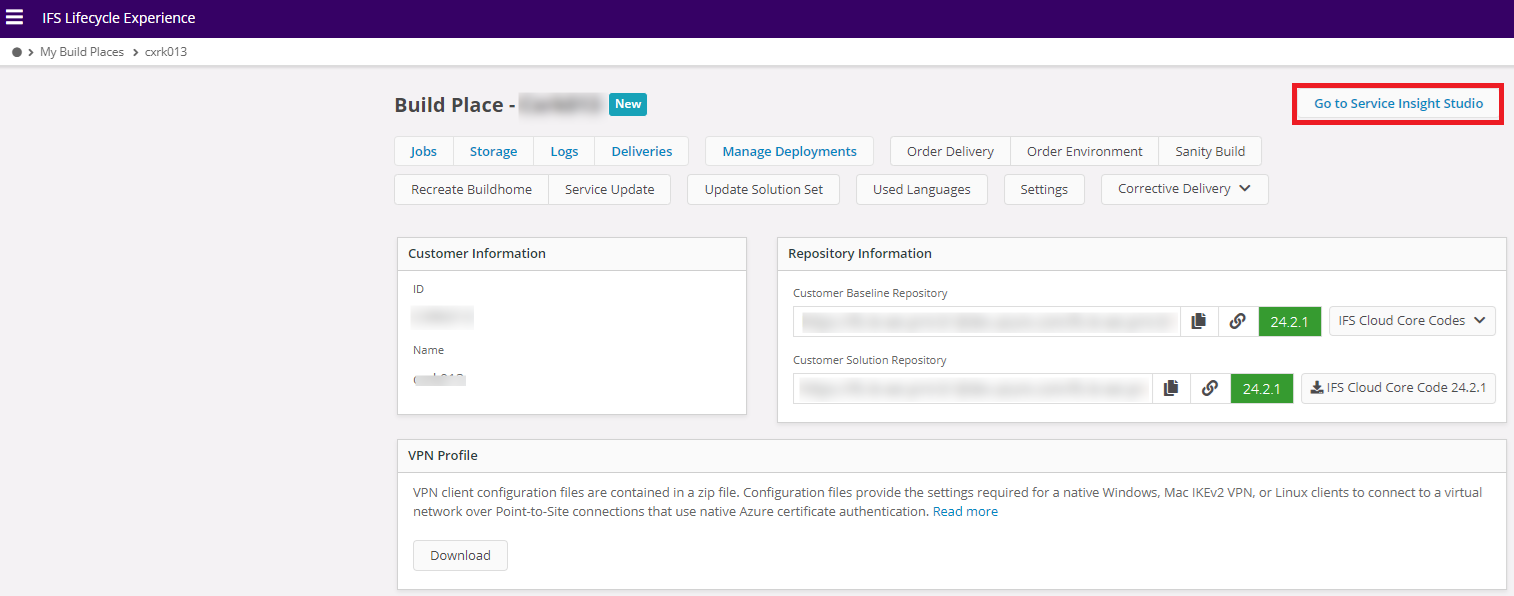Open the Customer Solution Repository link icon

[1209, 388]
